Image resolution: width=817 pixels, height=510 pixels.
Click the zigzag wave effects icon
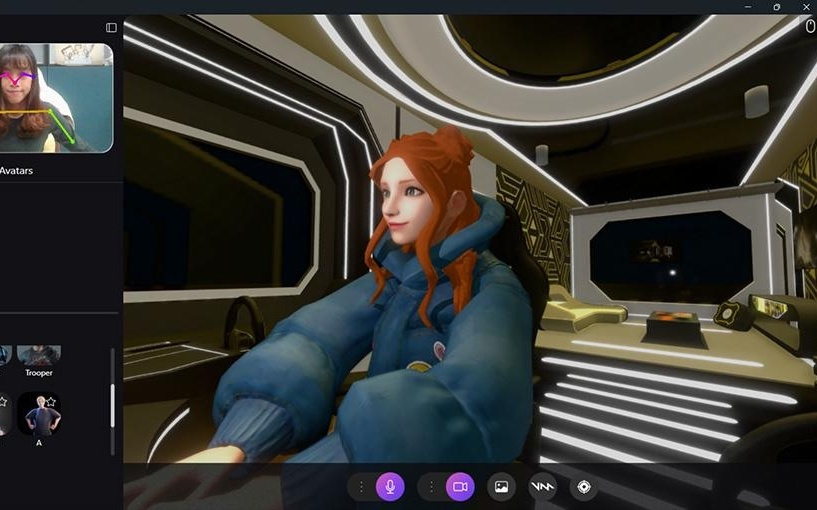pyautogui.click(x=542, y=487)
